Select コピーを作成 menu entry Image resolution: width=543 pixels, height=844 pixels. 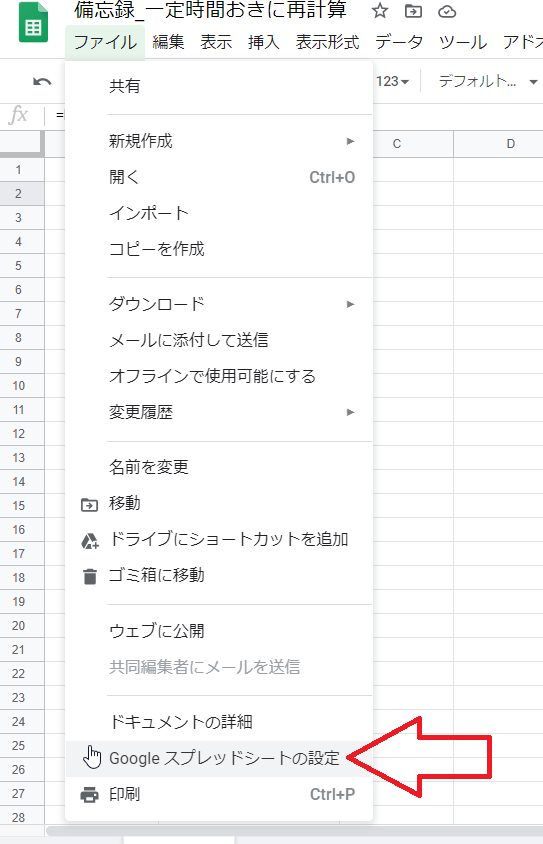click(219, 249)
